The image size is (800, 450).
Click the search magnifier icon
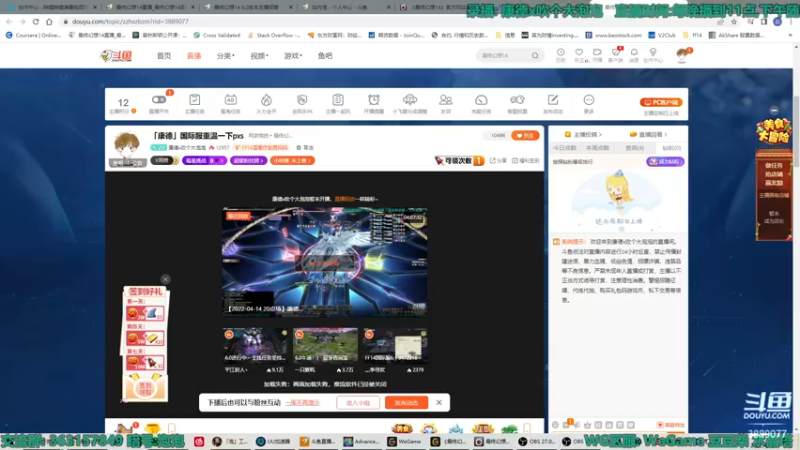tap(535, 56)
